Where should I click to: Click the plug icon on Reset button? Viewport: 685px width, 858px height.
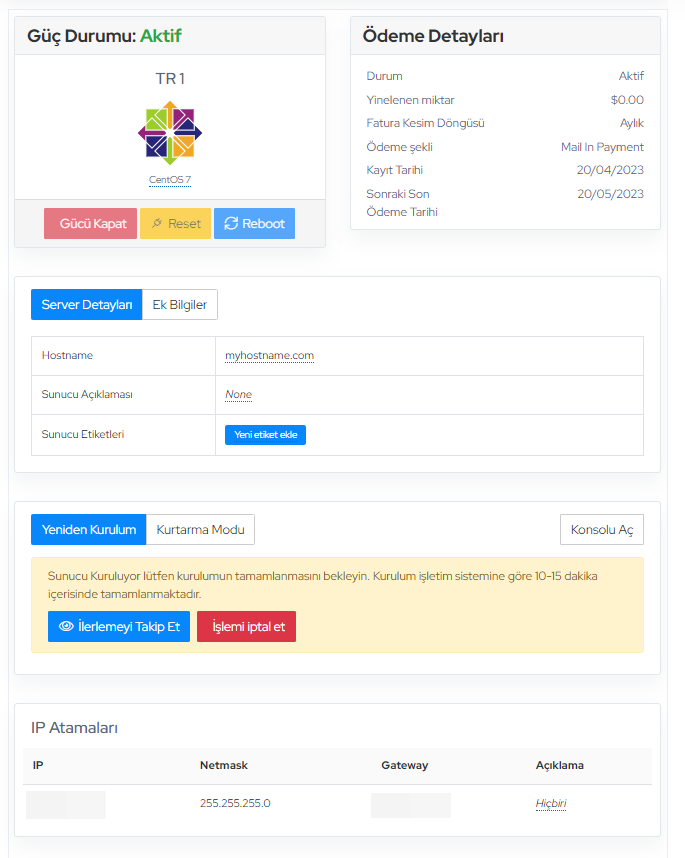(157, 224)
